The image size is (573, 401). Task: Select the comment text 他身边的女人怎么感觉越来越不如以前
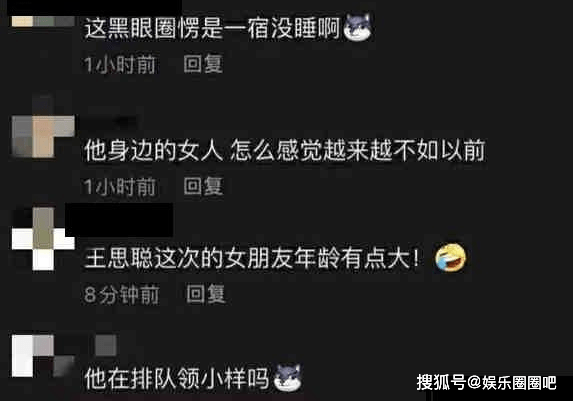coord(285,150)
